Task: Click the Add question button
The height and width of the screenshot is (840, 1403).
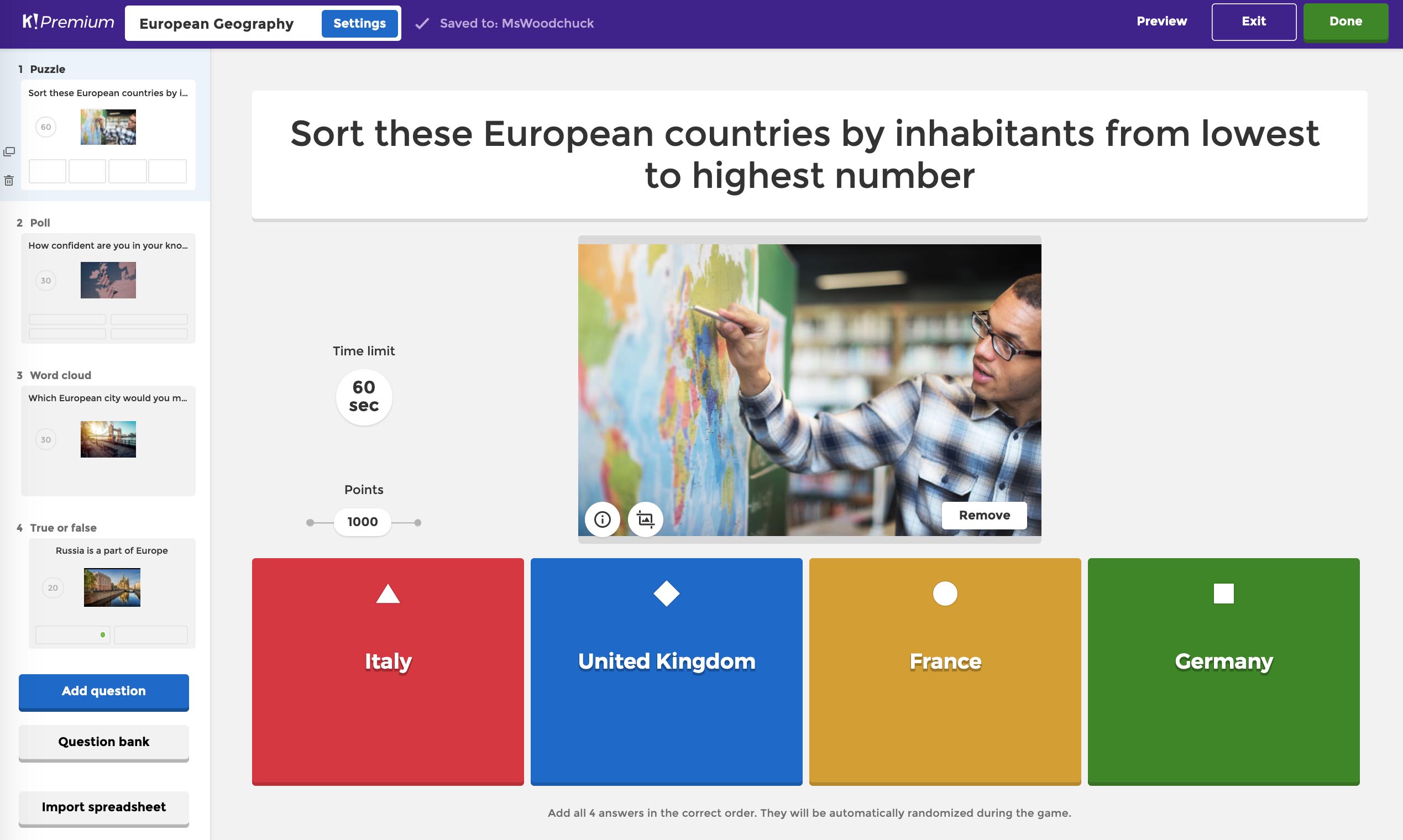Action: (x=103, y=691)
